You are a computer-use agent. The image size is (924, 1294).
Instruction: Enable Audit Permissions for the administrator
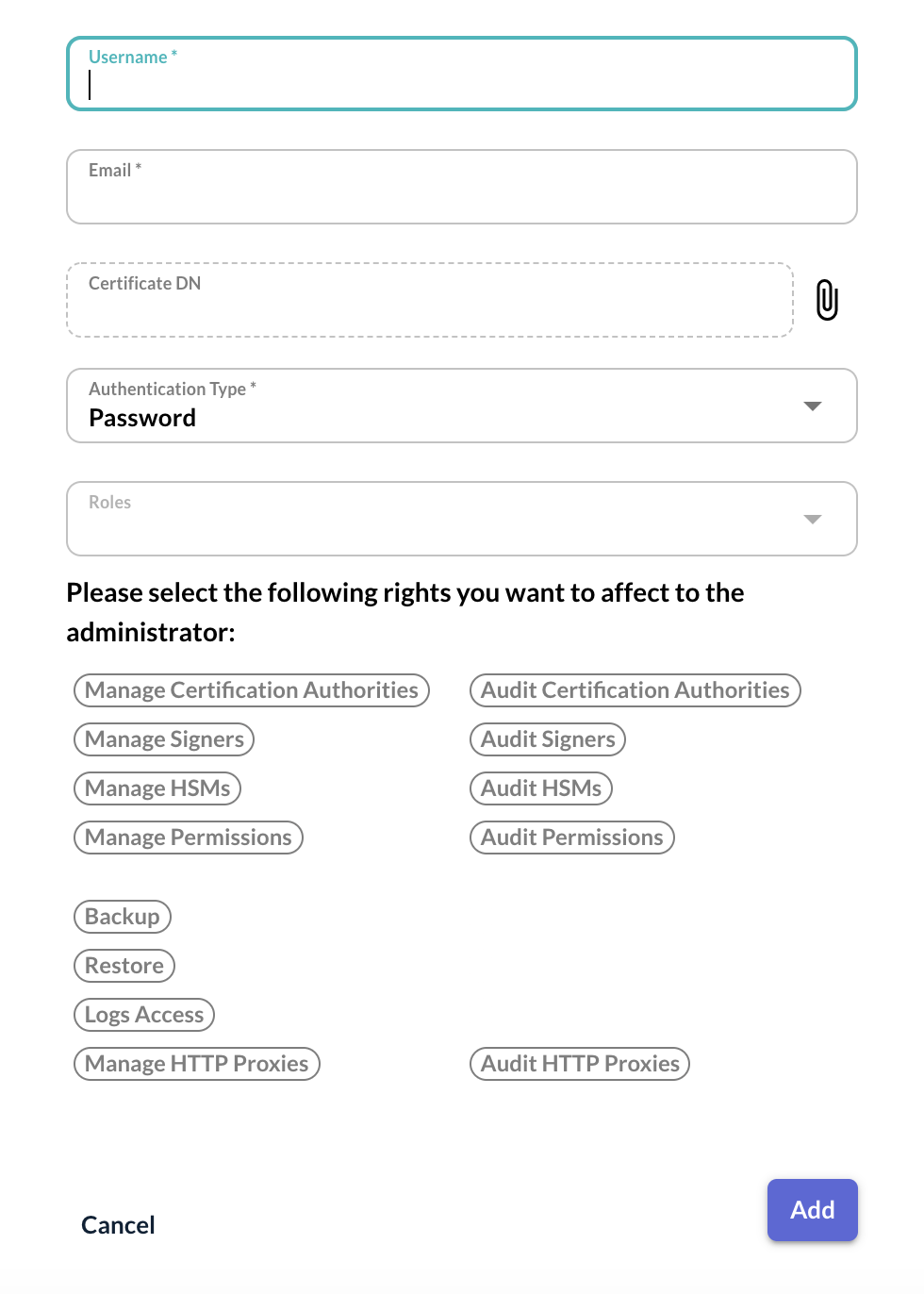click(x=571, y=837)
